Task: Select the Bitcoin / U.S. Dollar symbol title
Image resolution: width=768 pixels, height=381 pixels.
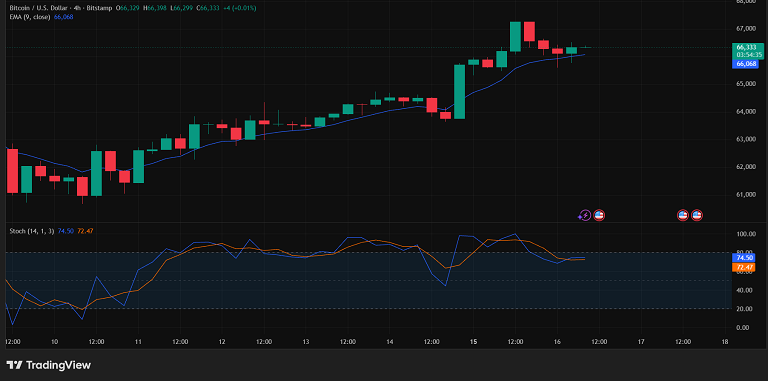Action: [x=38, y=8]
